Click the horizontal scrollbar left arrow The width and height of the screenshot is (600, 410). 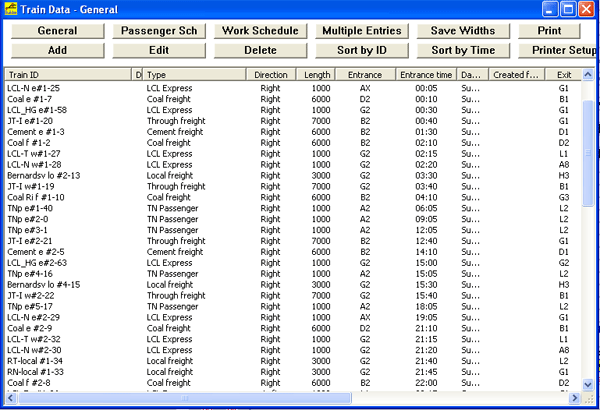[x=11, y=398]
